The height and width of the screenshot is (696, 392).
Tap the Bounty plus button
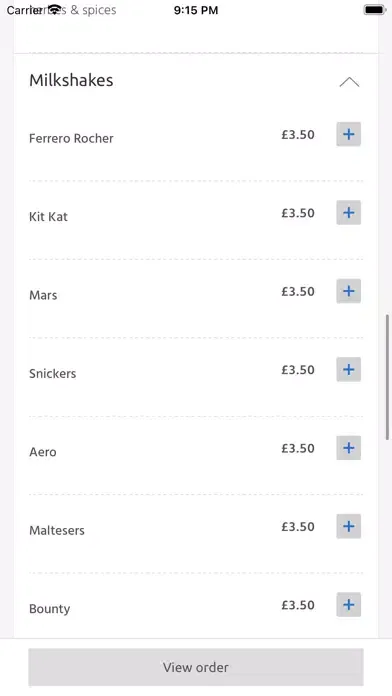(348, 605)
